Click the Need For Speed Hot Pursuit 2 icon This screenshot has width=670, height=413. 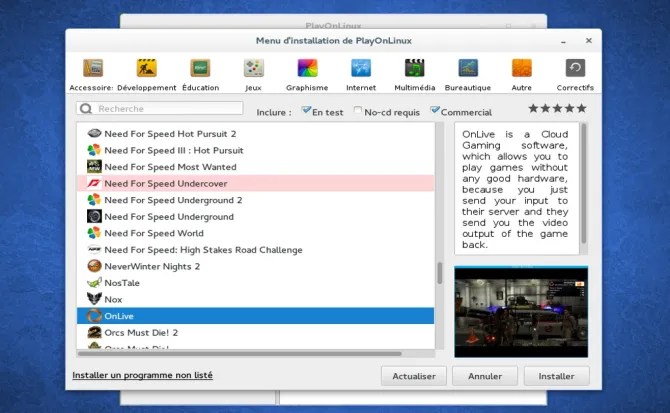(94, 134)
